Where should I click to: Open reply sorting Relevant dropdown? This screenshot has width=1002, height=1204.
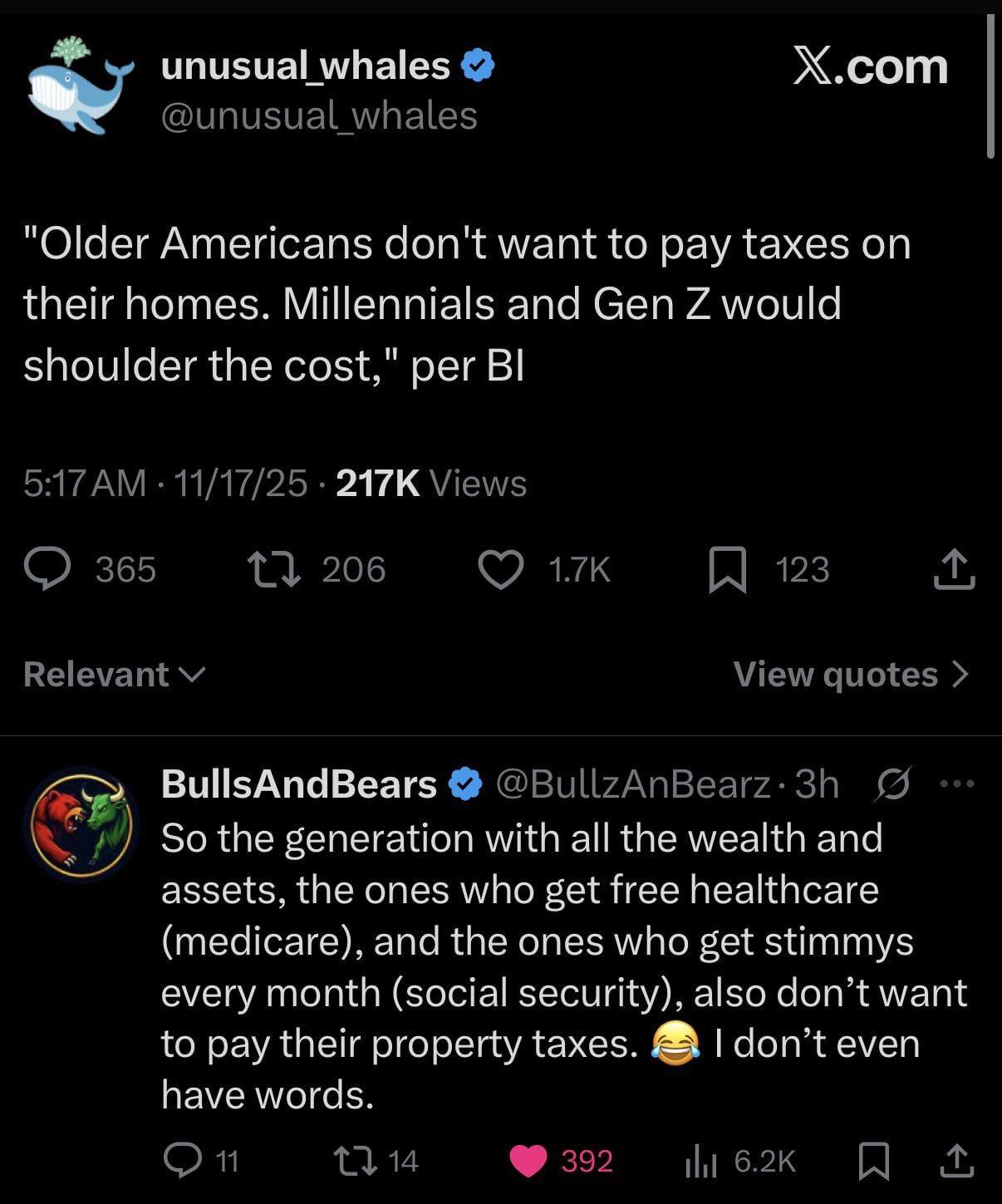pos(114,674)
